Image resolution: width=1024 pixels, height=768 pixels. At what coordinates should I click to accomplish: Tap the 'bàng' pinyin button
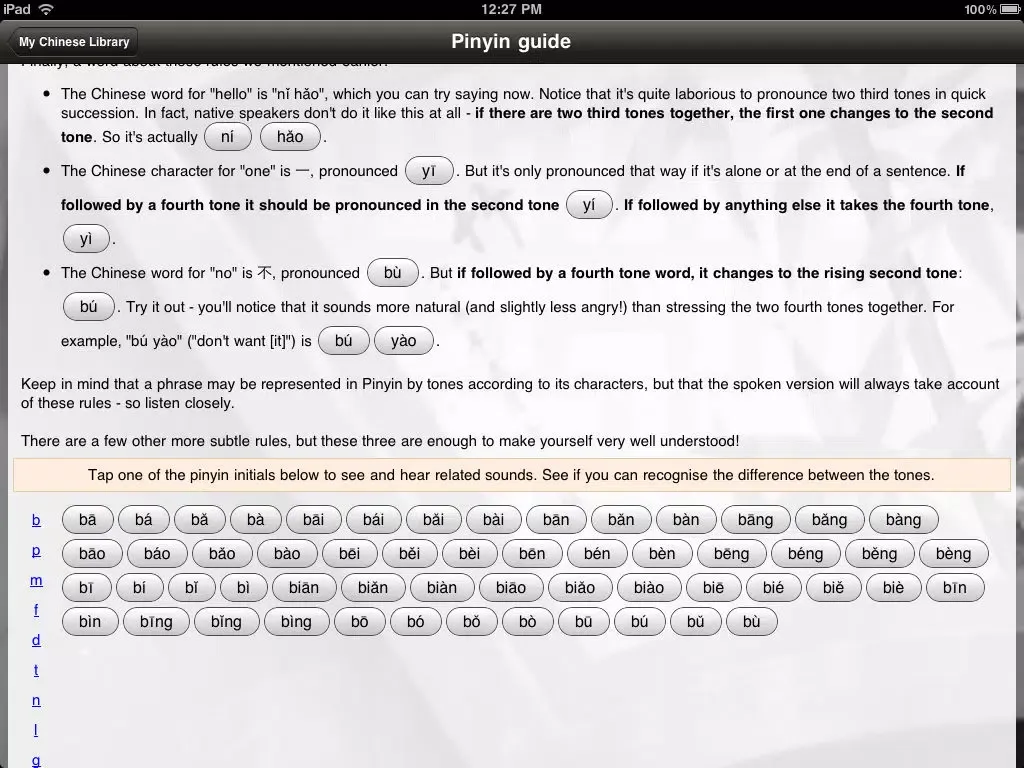(904, 519)
